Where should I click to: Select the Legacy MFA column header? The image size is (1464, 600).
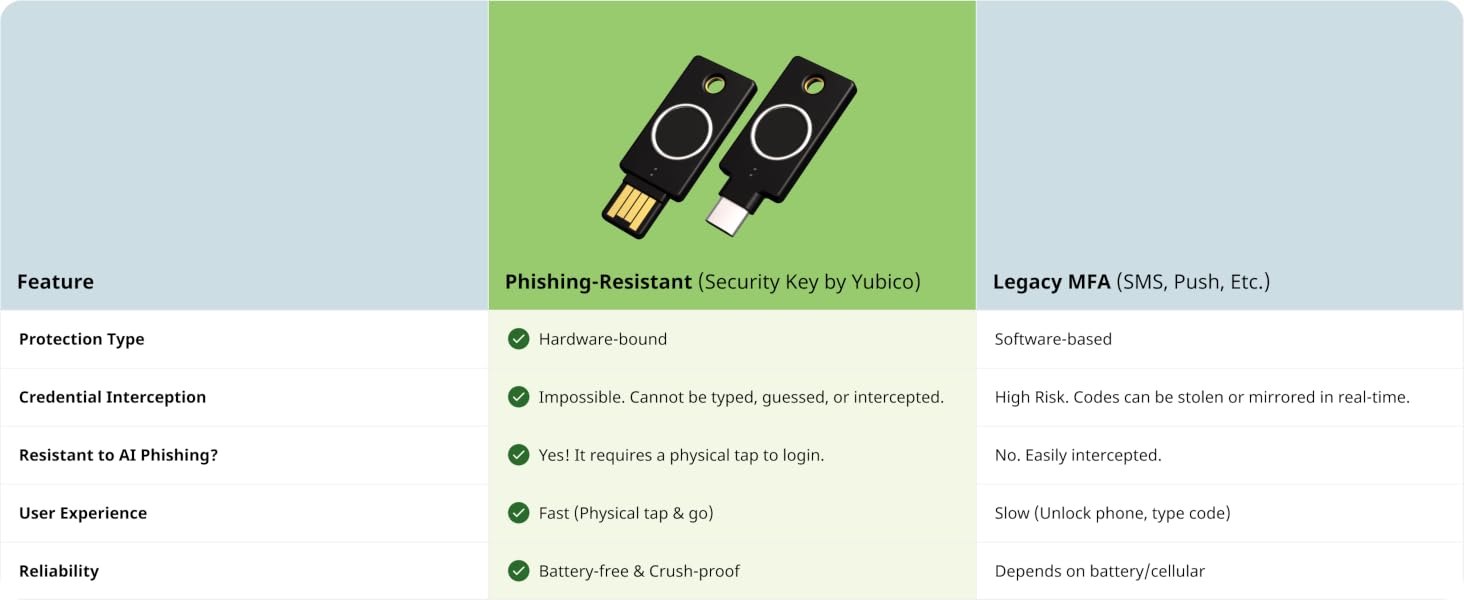1131,282
